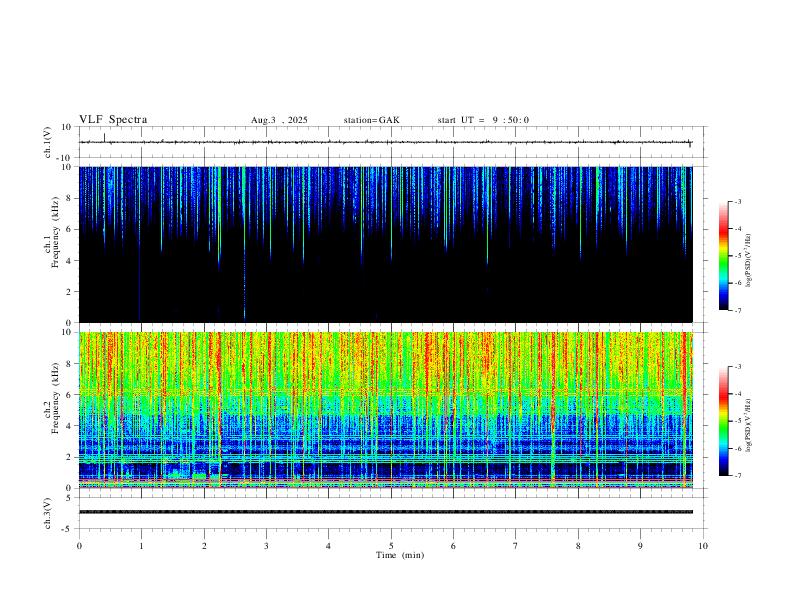Click the ch.1 "Frequency (kHz)" axis title

(55, 232)
